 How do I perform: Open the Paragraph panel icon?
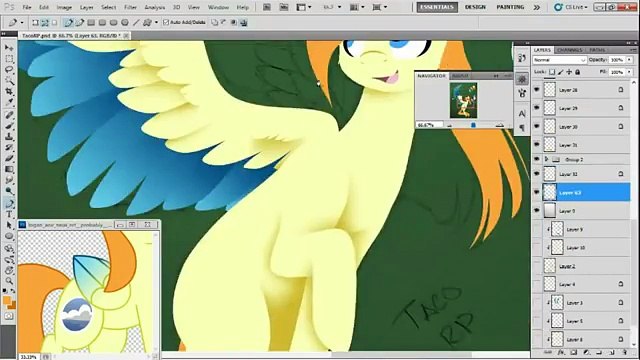(x=522, y=128)
